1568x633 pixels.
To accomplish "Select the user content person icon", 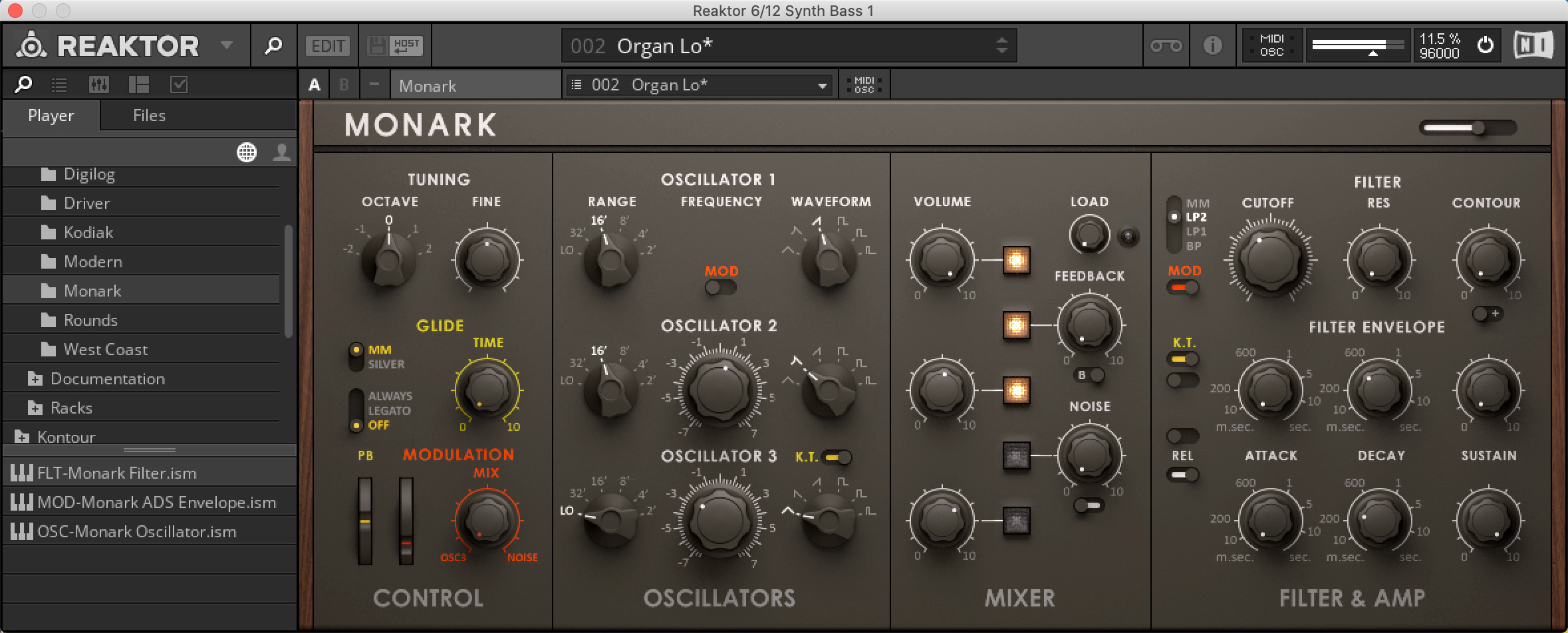I will coord(282,153).
